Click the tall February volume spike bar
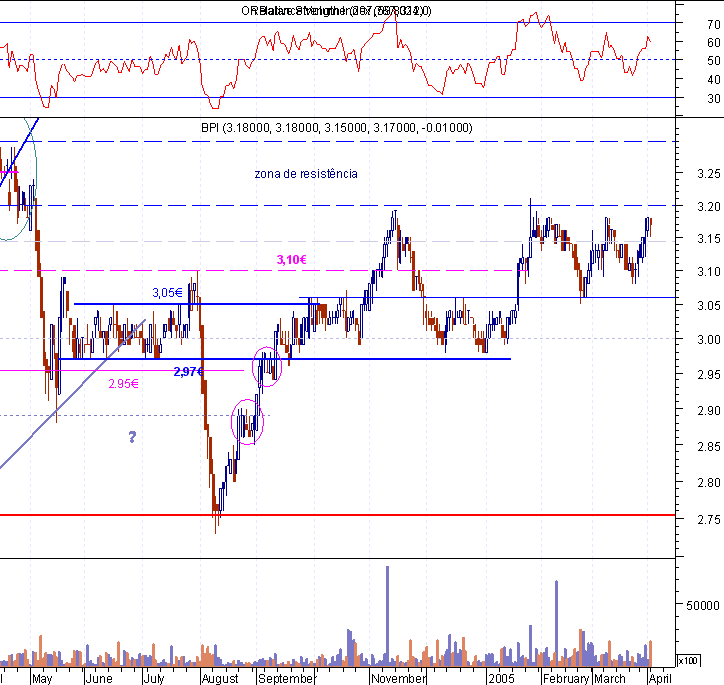 tap(556, 623)
